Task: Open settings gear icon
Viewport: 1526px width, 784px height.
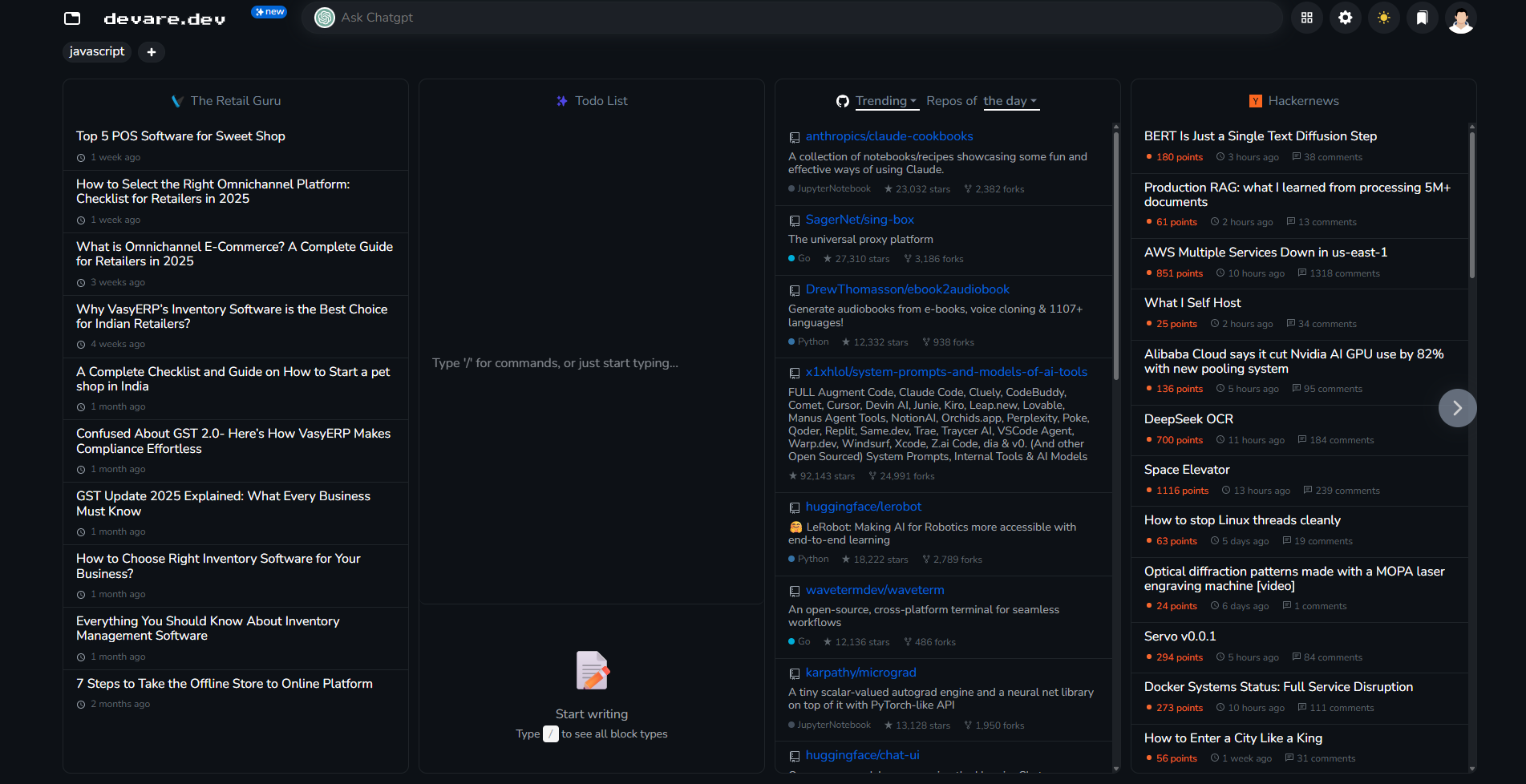Action: 1346,18
